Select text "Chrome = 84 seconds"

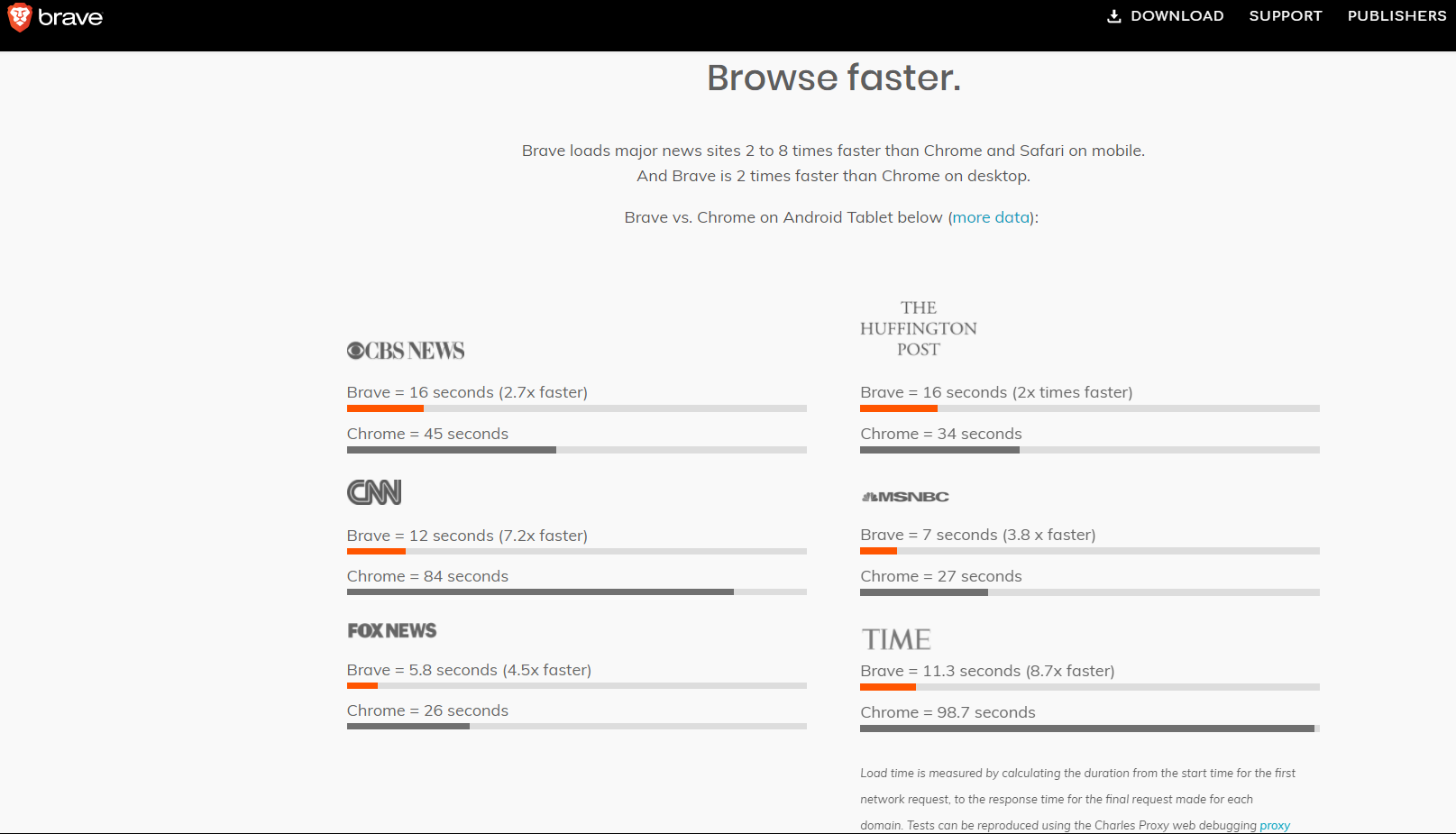point(427,576)
